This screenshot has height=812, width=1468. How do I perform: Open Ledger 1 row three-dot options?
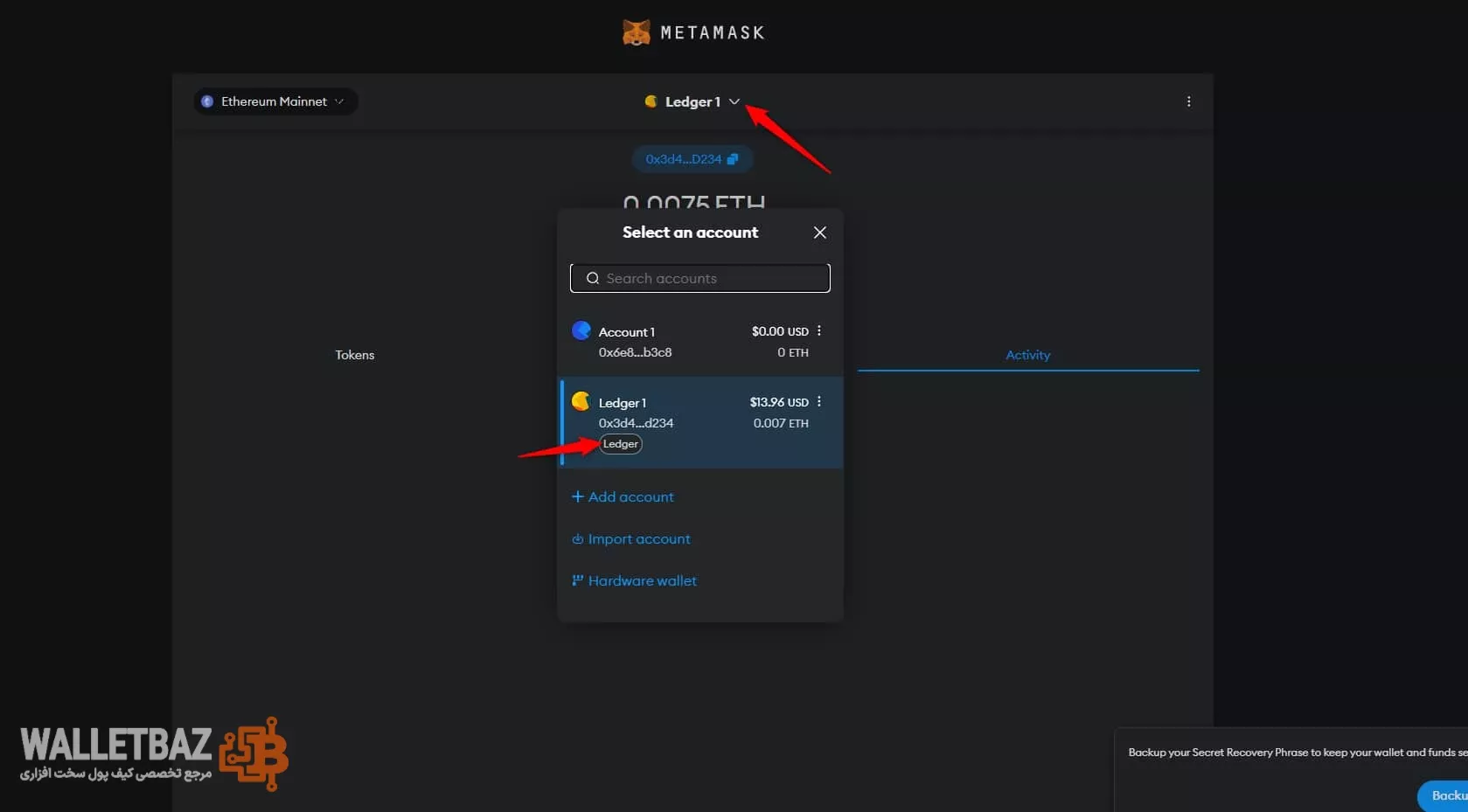click(818, 401)
